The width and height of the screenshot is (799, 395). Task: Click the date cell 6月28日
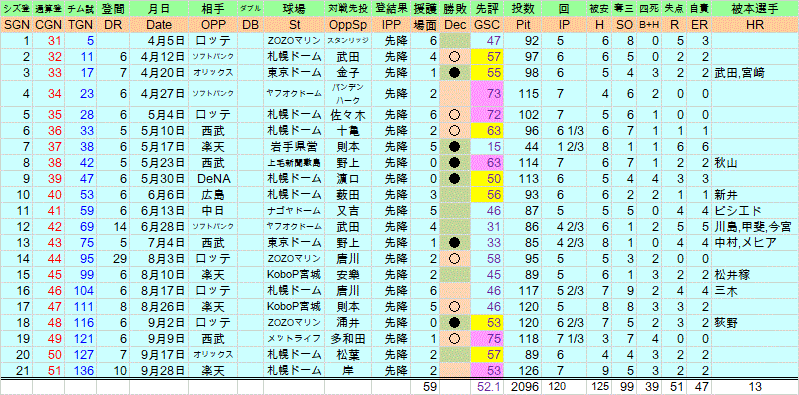coord(158,226)
